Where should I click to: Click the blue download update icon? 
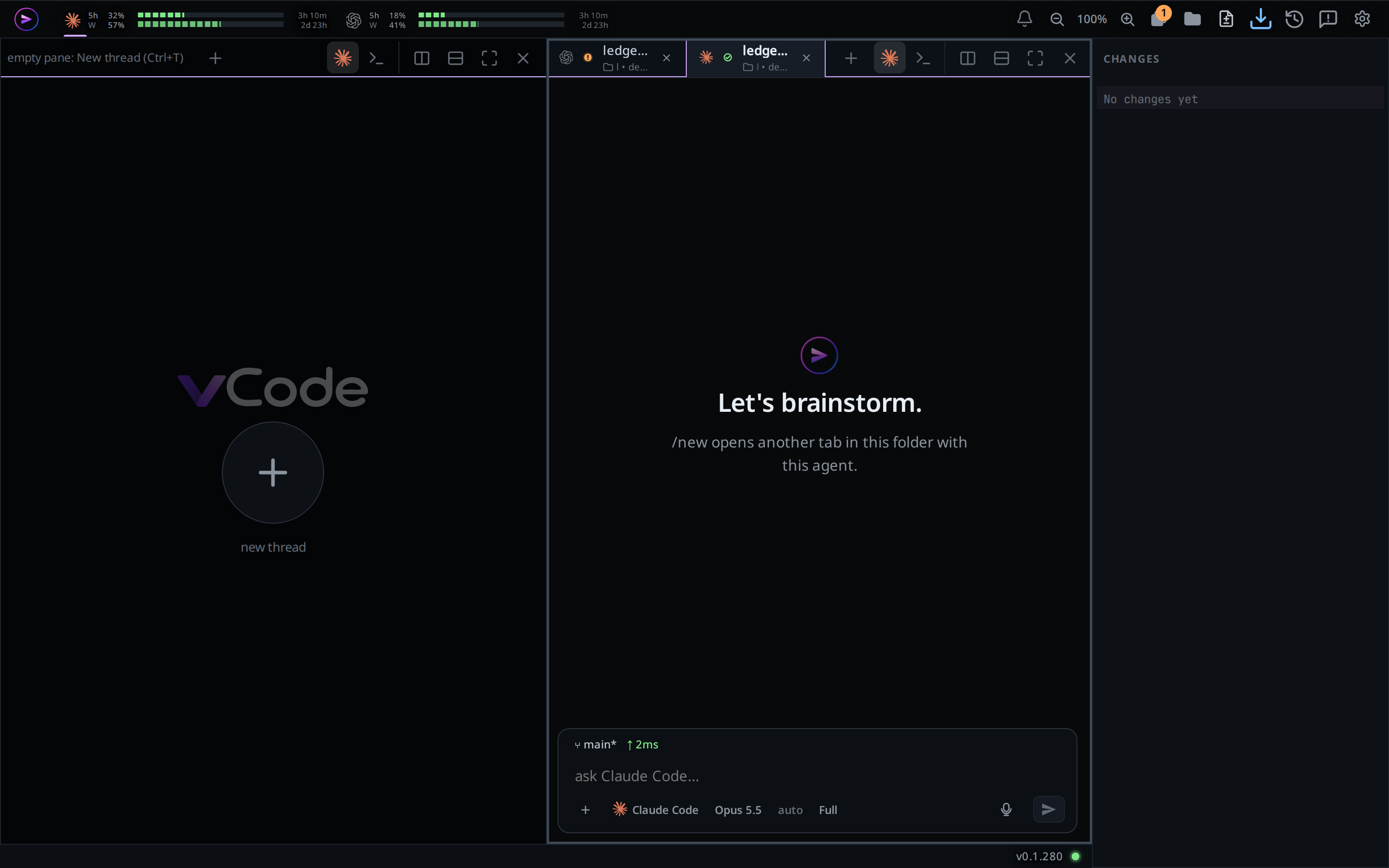[x=1260, y=19]
